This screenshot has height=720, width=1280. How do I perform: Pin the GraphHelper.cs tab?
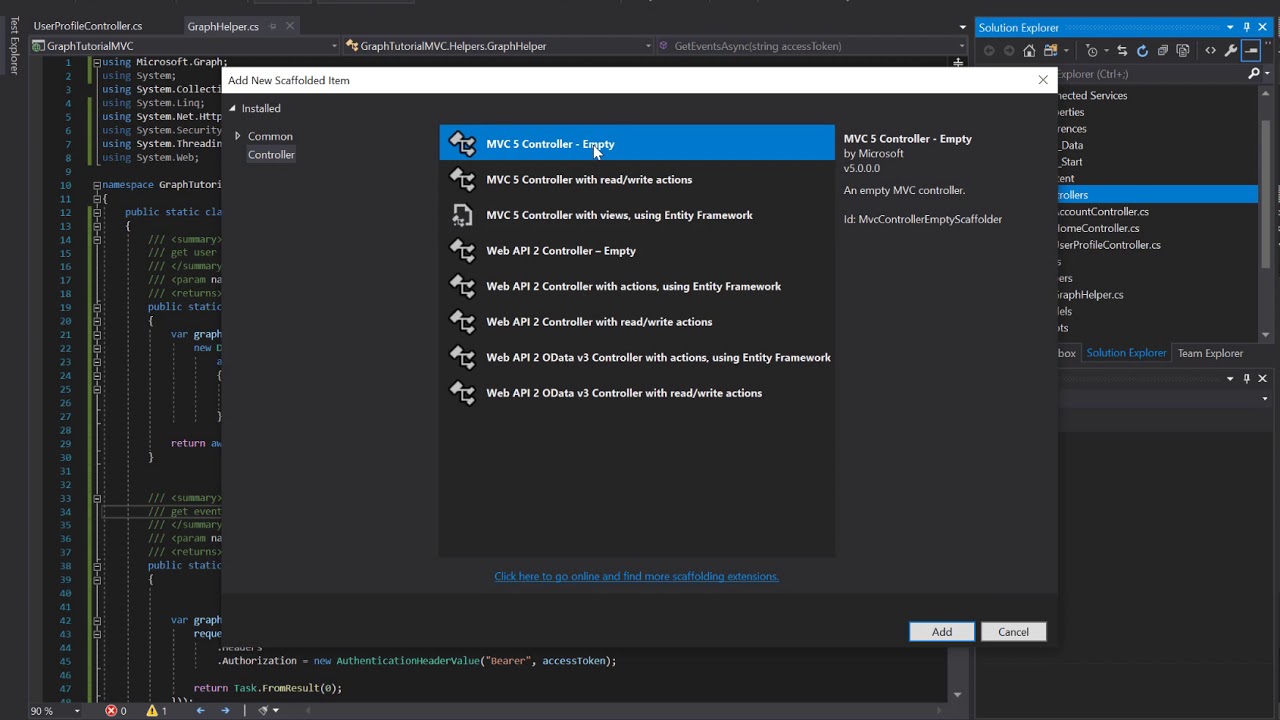pyautogui.click(x=273, y=26)
